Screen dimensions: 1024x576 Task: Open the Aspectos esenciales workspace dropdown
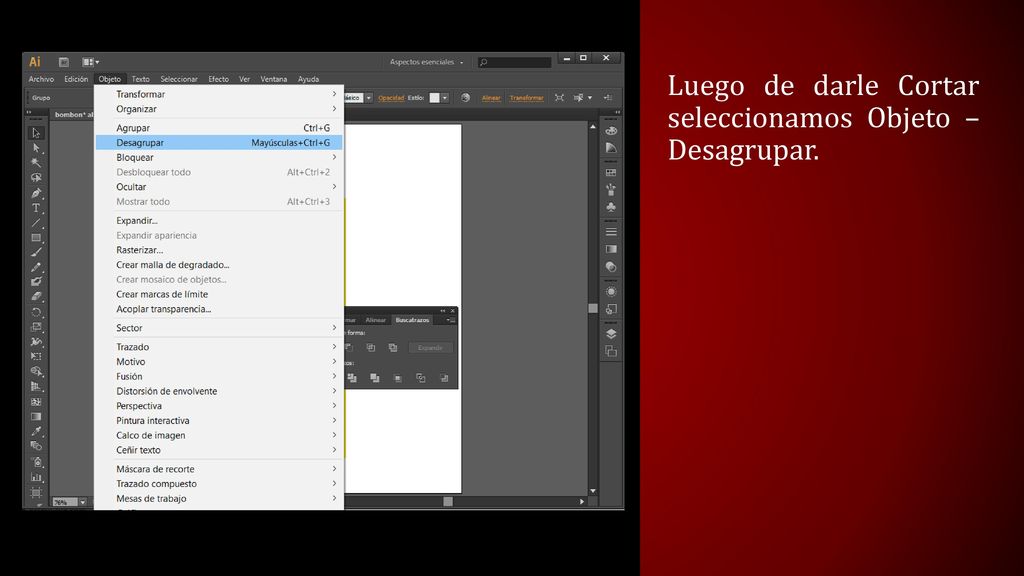click(426, 62)
